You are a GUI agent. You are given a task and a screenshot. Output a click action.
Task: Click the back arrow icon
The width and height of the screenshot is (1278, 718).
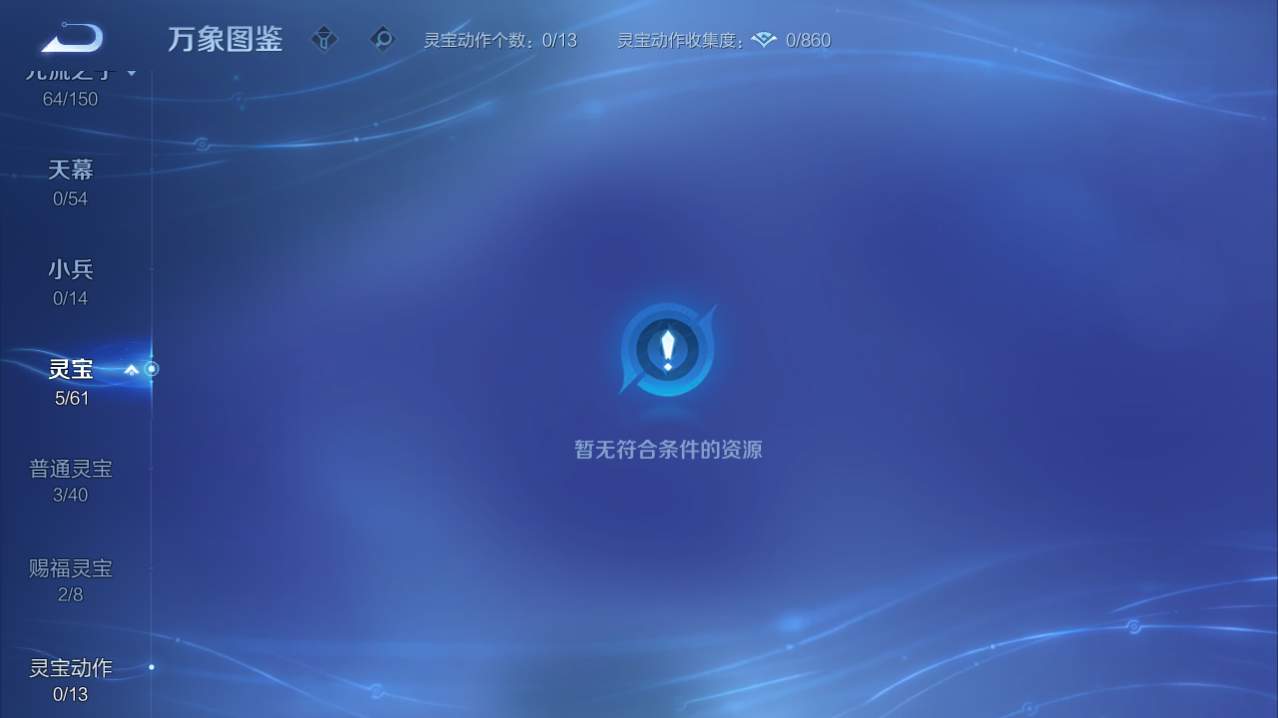pos(72,38)
